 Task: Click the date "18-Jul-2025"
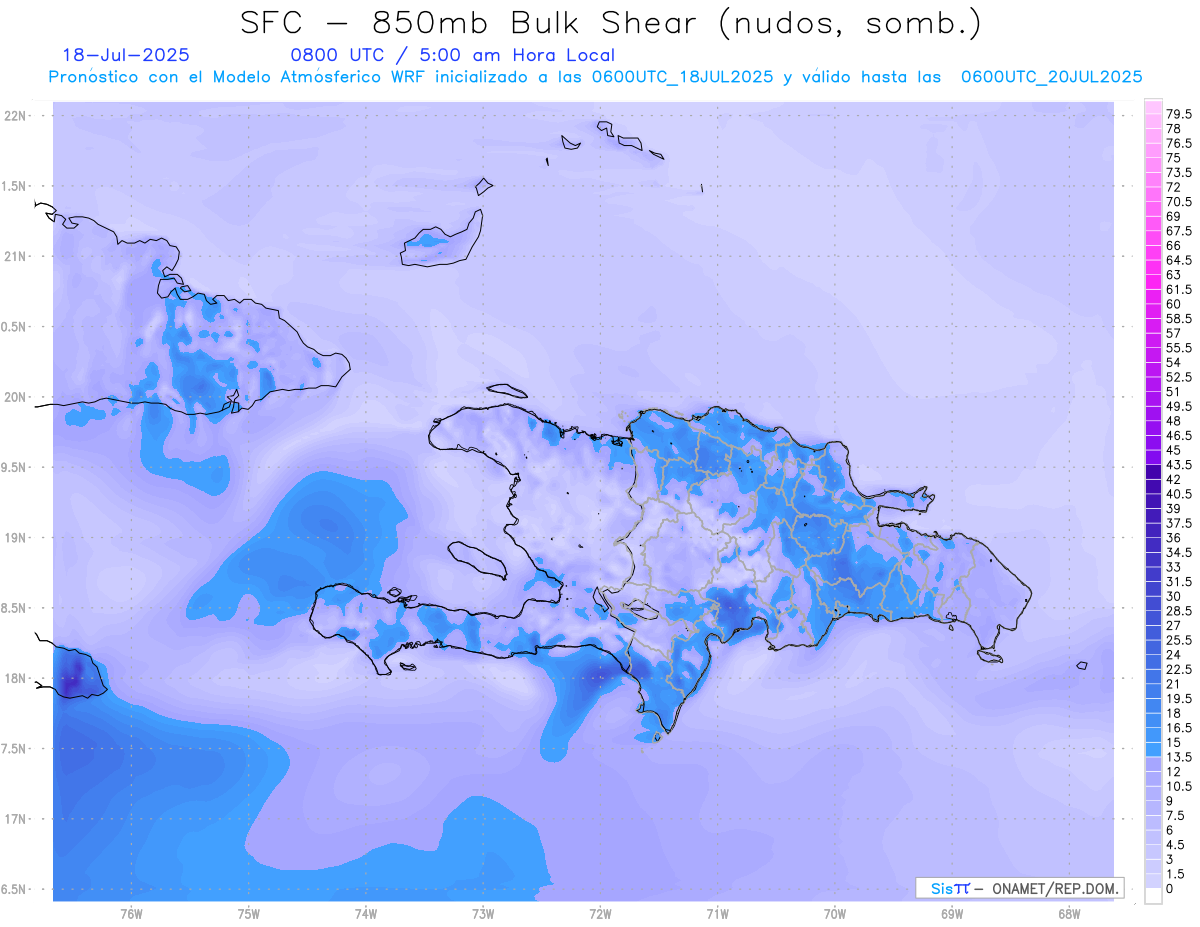(126, 55)
